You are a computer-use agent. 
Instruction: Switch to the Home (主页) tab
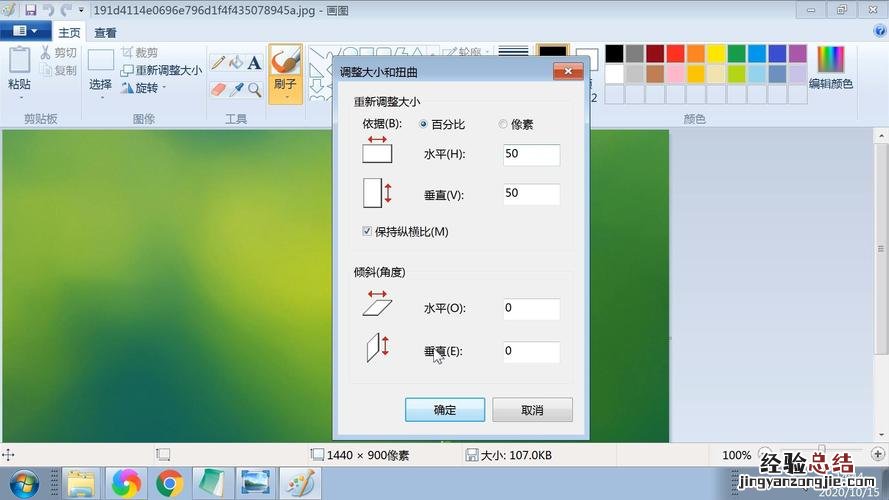pyautogui.click(x=69, y=32)
